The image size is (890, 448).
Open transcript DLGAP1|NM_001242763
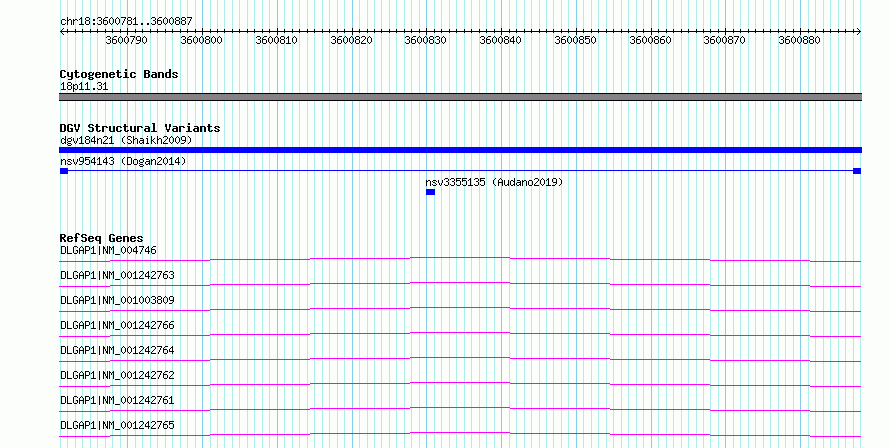coord(117,275)
